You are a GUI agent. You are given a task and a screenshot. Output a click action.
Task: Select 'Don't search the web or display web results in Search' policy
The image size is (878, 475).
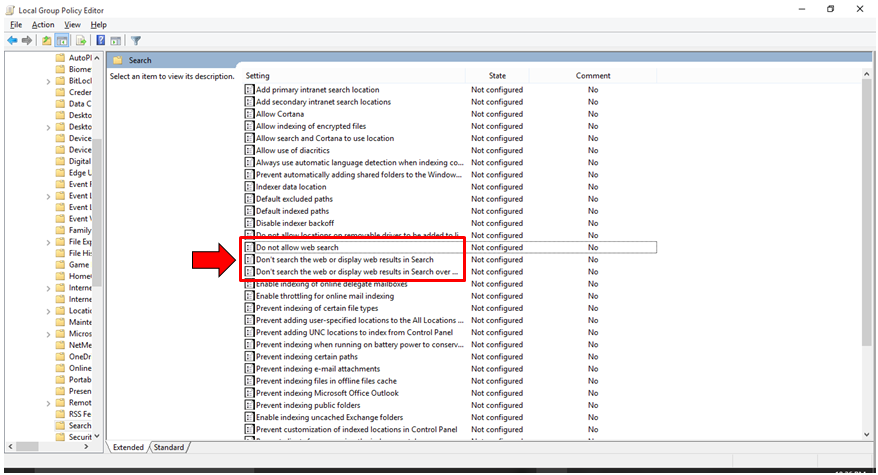coord(345,259)
